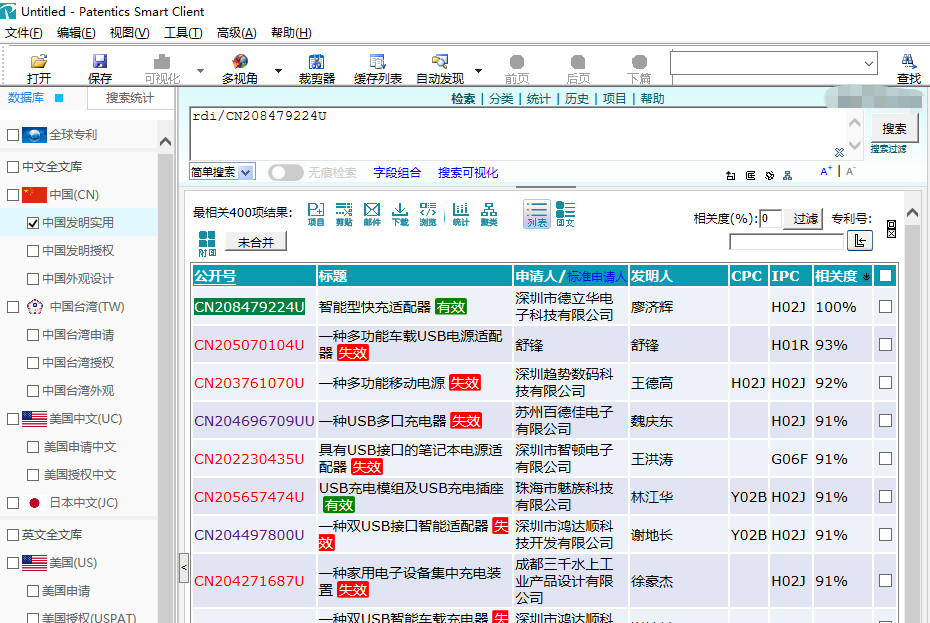The image size is (930, 623).
Task: Click the 专利号 input field
Action: click(786, 241)
